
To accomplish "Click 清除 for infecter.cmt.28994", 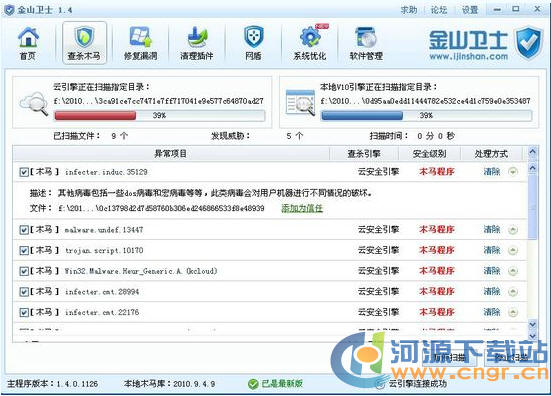I will click(x=492, y=292).
